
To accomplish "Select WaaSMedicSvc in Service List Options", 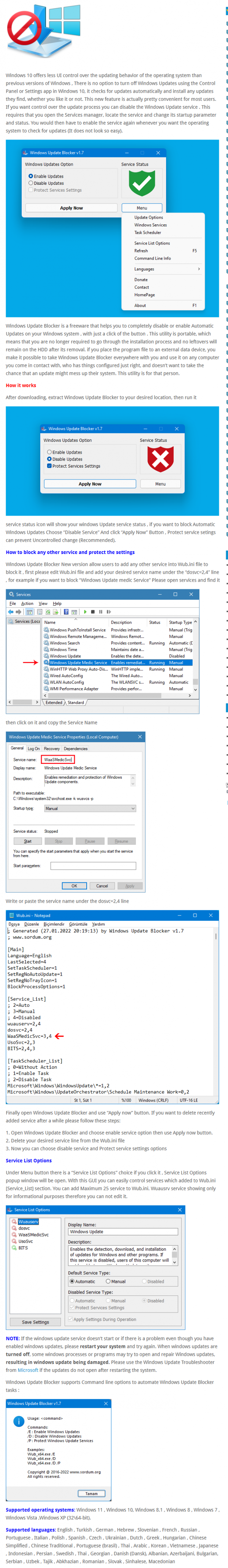I will pyautogui.click(x=33, y=1235).
